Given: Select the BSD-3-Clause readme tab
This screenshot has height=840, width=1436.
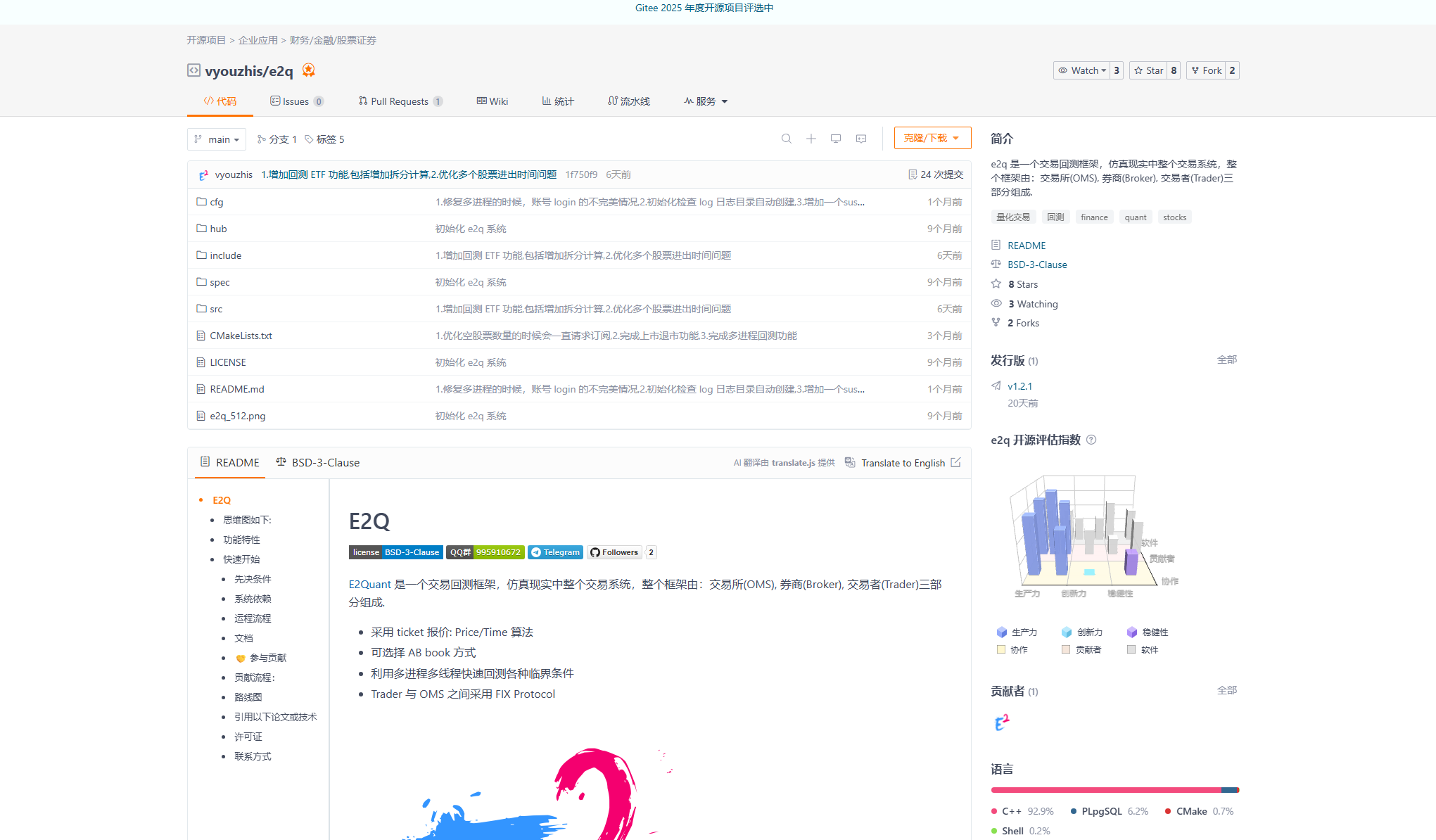Looking at the screenshot, I should (318, 462).
